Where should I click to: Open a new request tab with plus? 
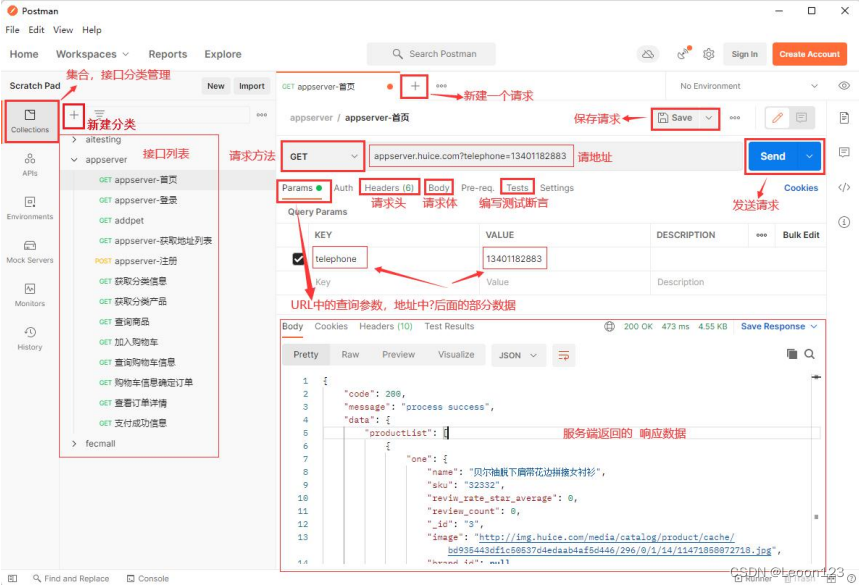point(415,86)
